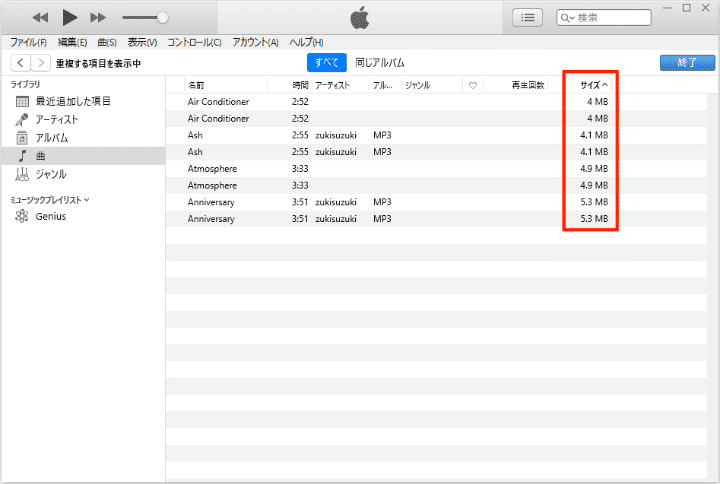720x484 pixels.
Task: Open the 表示(V) menu
Action: click(x=142, y=43)
